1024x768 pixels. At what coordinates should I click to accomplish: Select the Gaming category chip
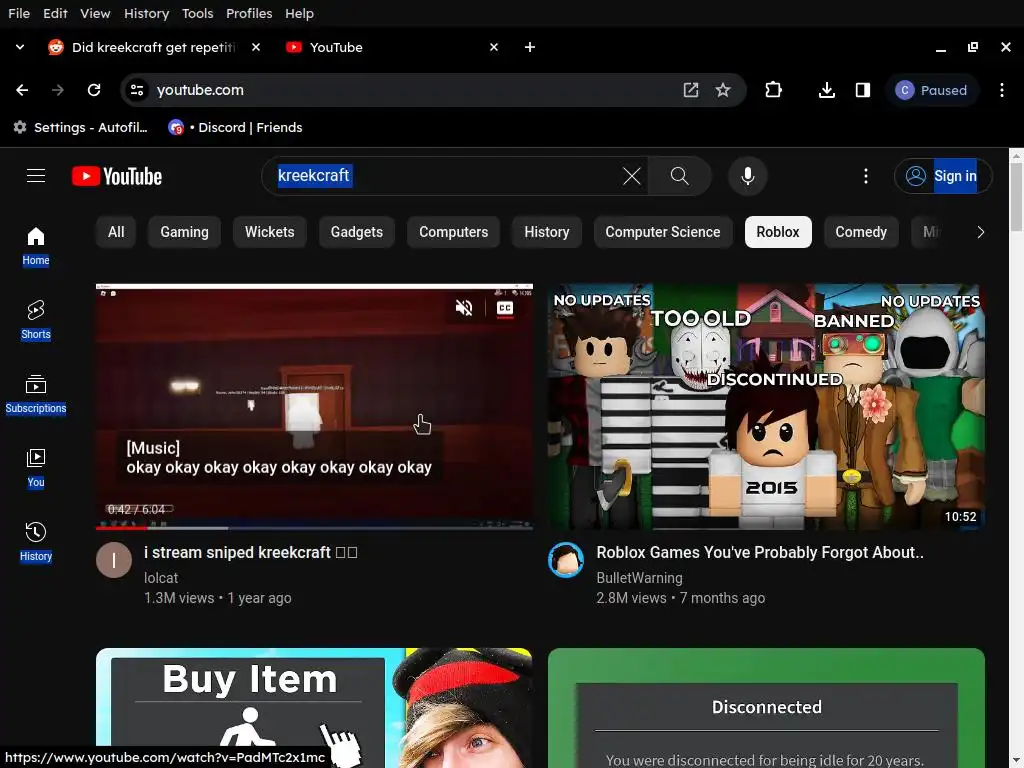click(184, 232)
